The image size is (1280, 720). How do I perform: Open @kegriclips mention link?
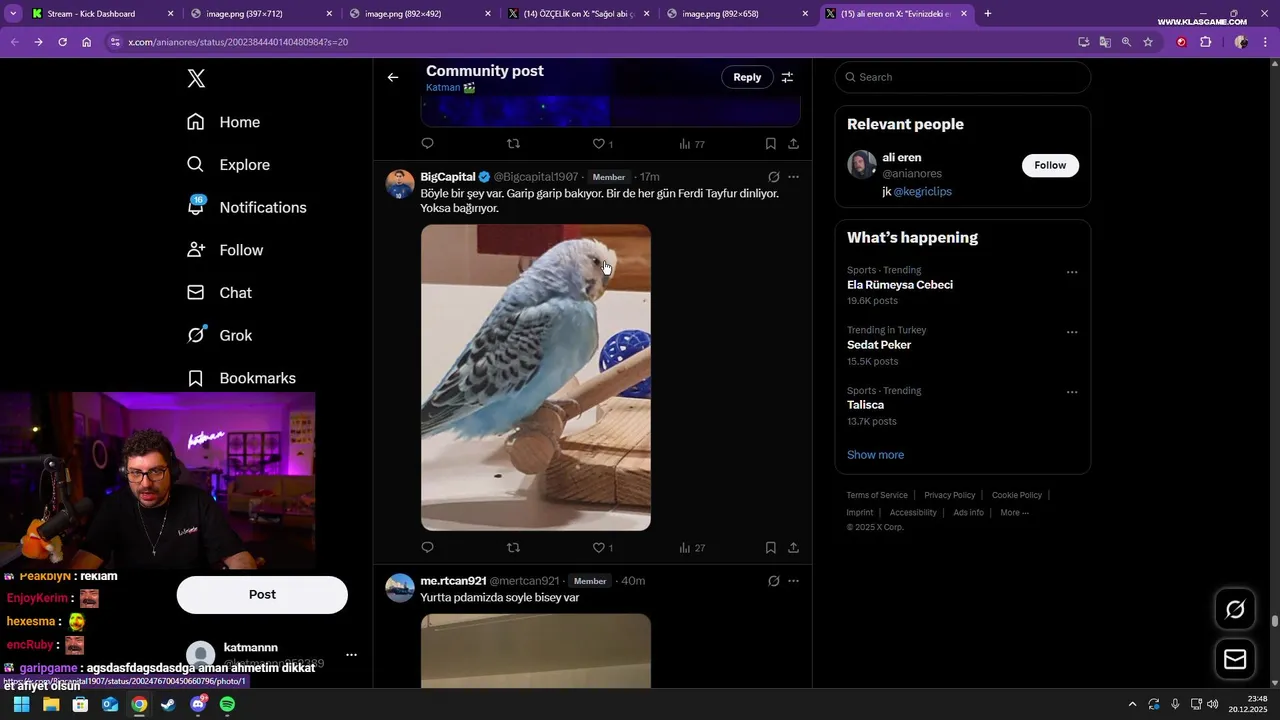(x=922, y=191)
